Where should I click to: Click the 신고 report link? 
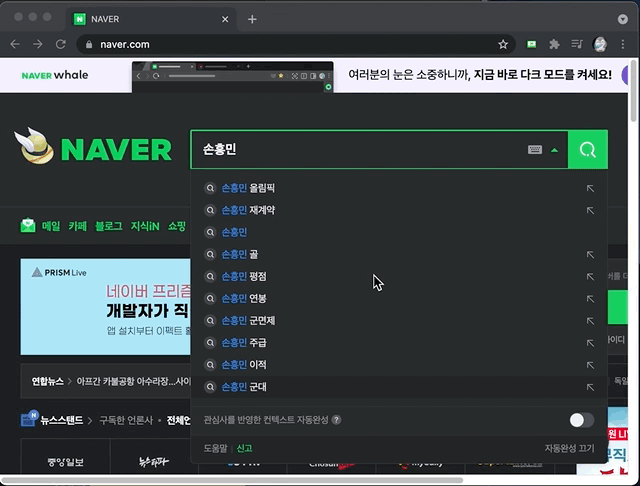point(244,448)
